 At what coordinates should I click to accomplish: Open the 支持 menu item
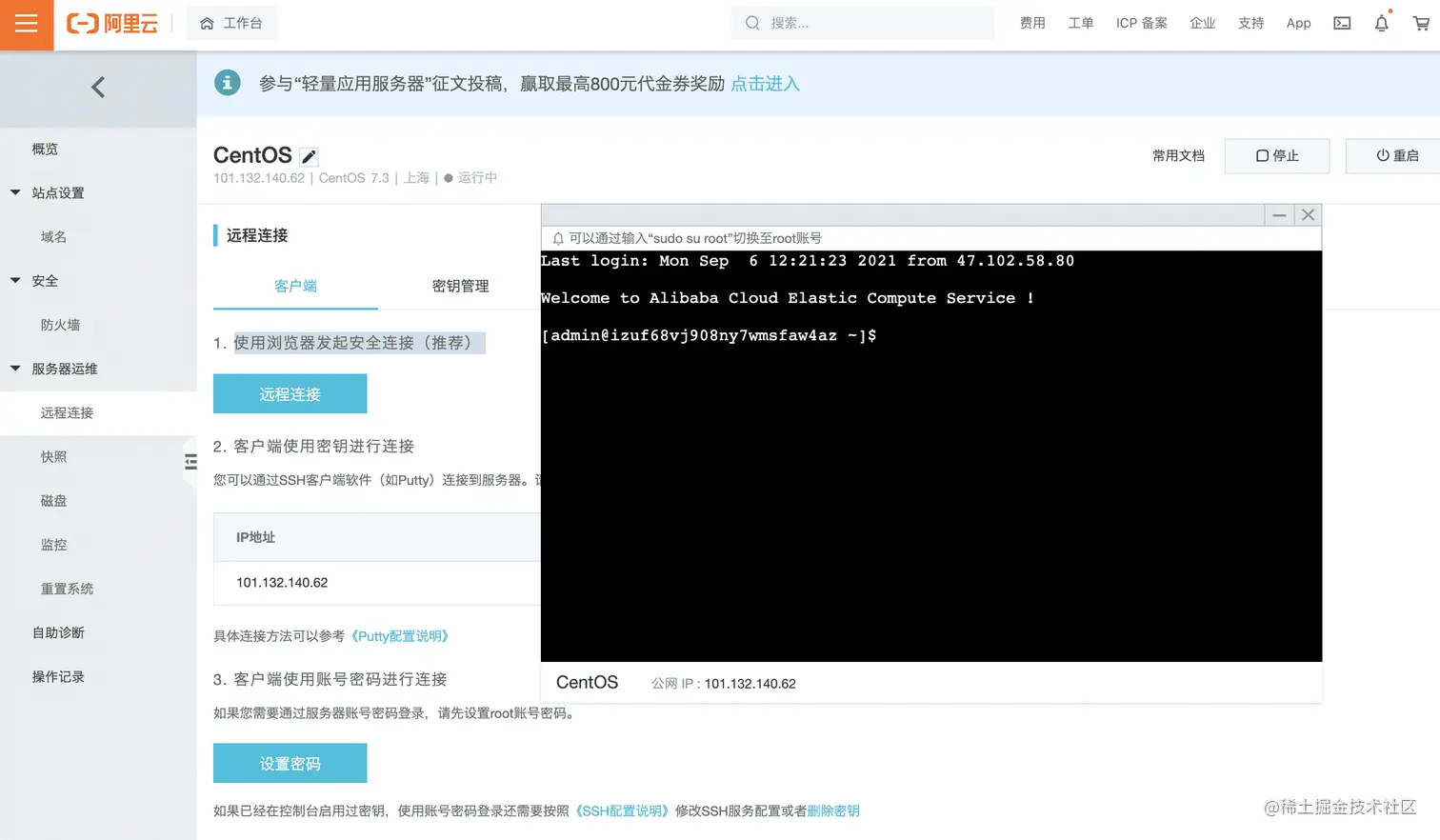1251,23
